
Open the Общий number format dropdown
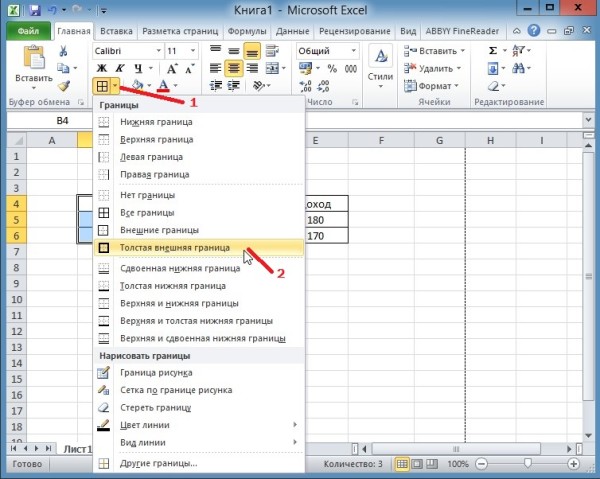(354, 51)
